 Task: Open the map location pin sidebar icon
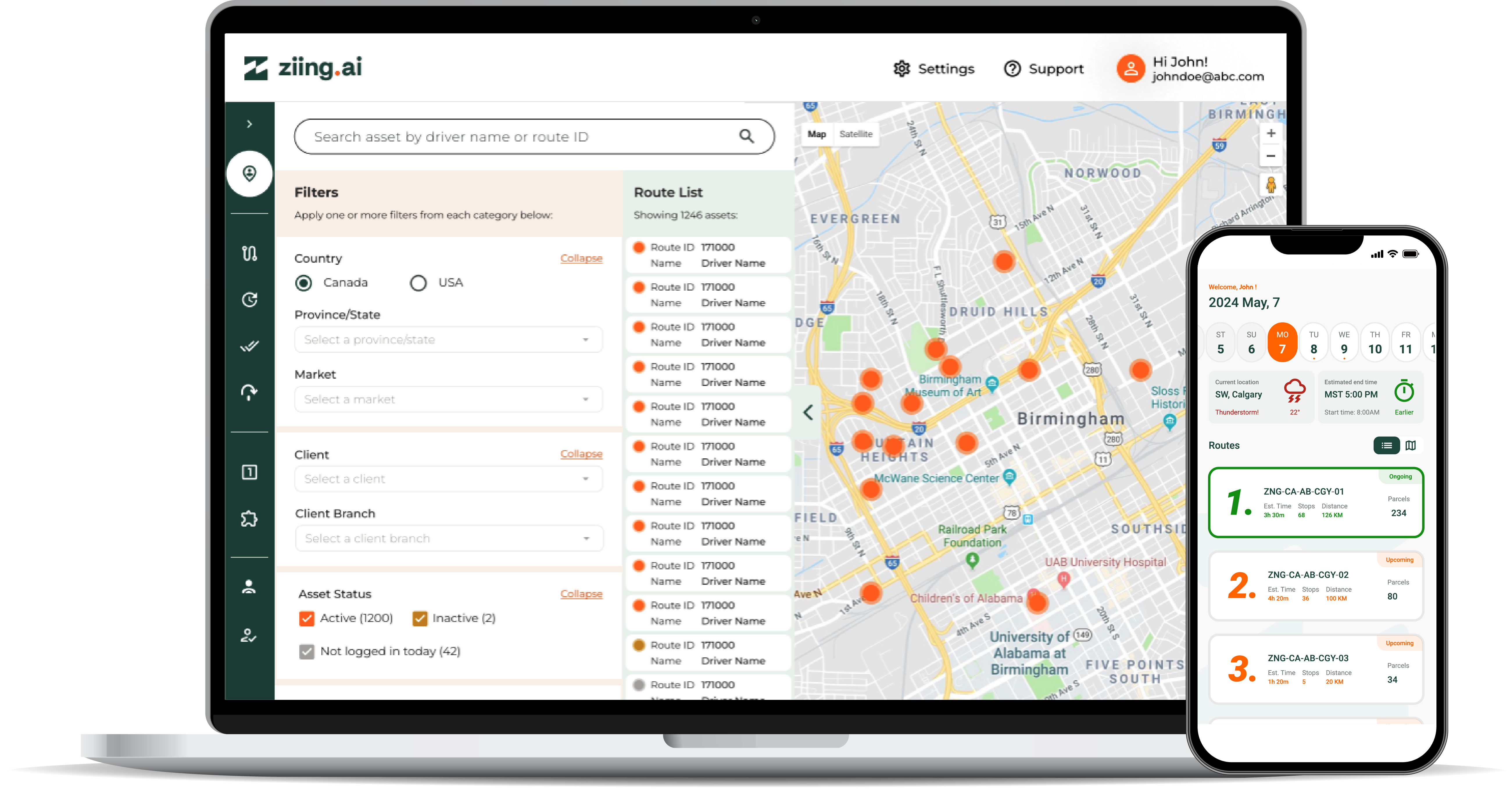(x=249, y=174)
